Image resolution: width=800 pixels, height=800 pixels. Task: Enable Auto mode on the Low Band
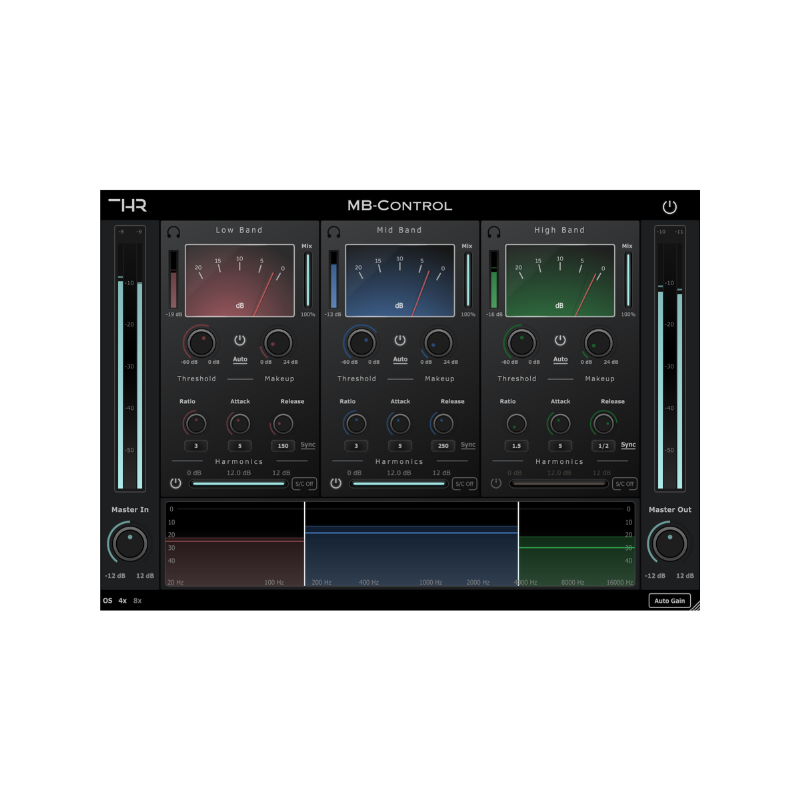[x=240, y=357]
